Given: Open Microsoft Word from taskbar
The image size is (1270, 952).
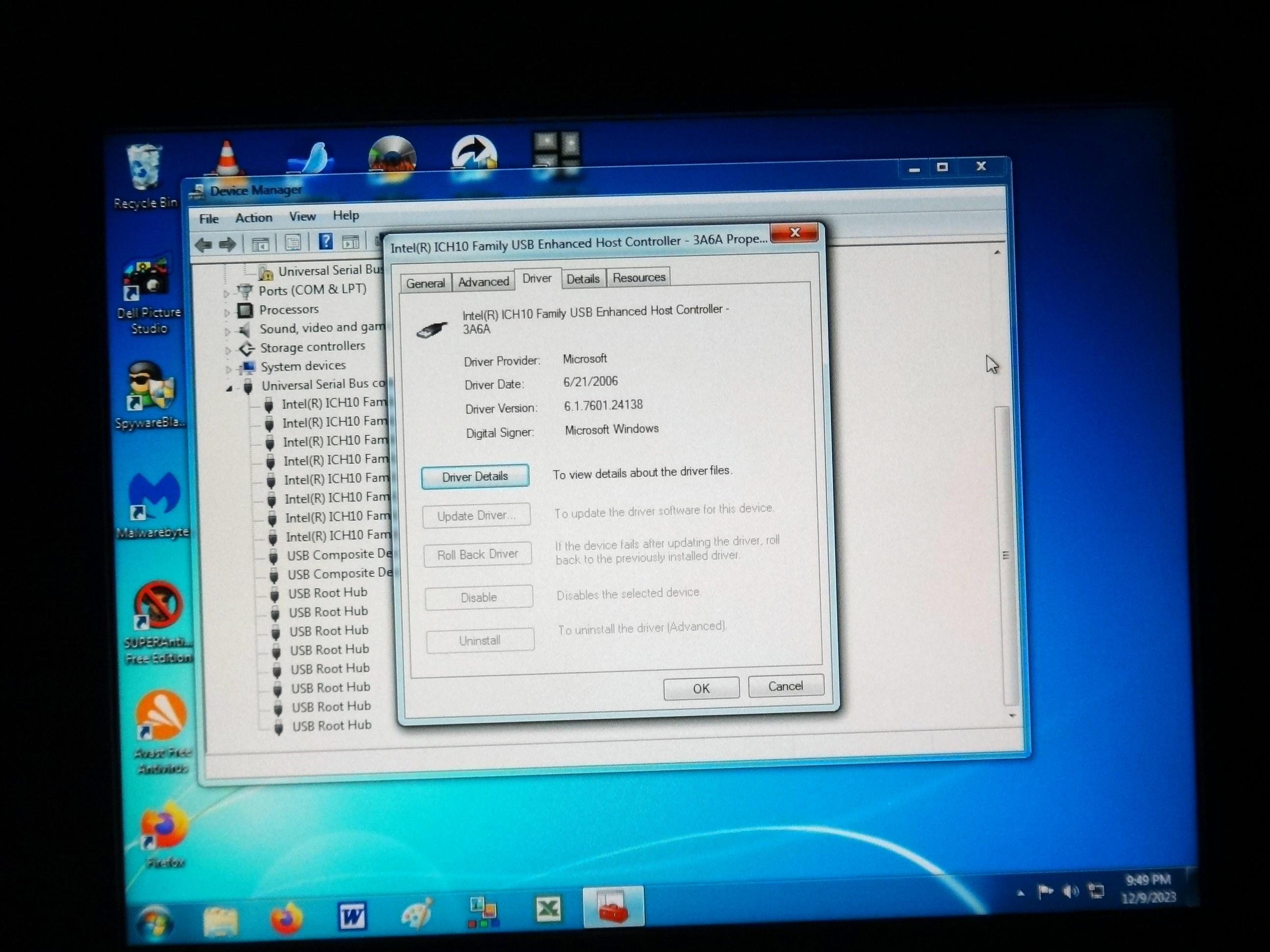Looking at the screenshot, I should point(351,916).
